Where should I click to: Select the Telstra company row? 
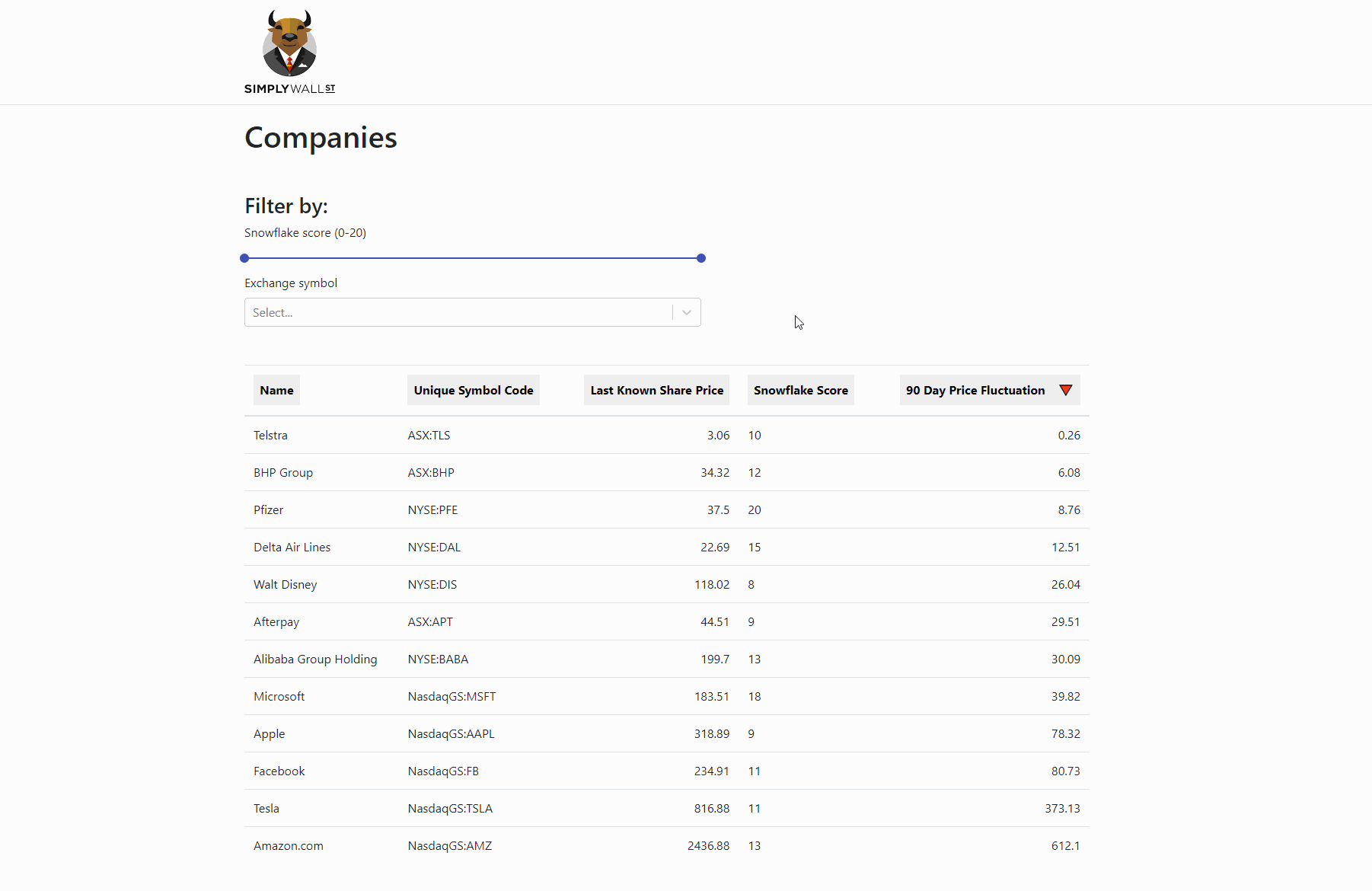pyautogui.click(x=270, y=435)
